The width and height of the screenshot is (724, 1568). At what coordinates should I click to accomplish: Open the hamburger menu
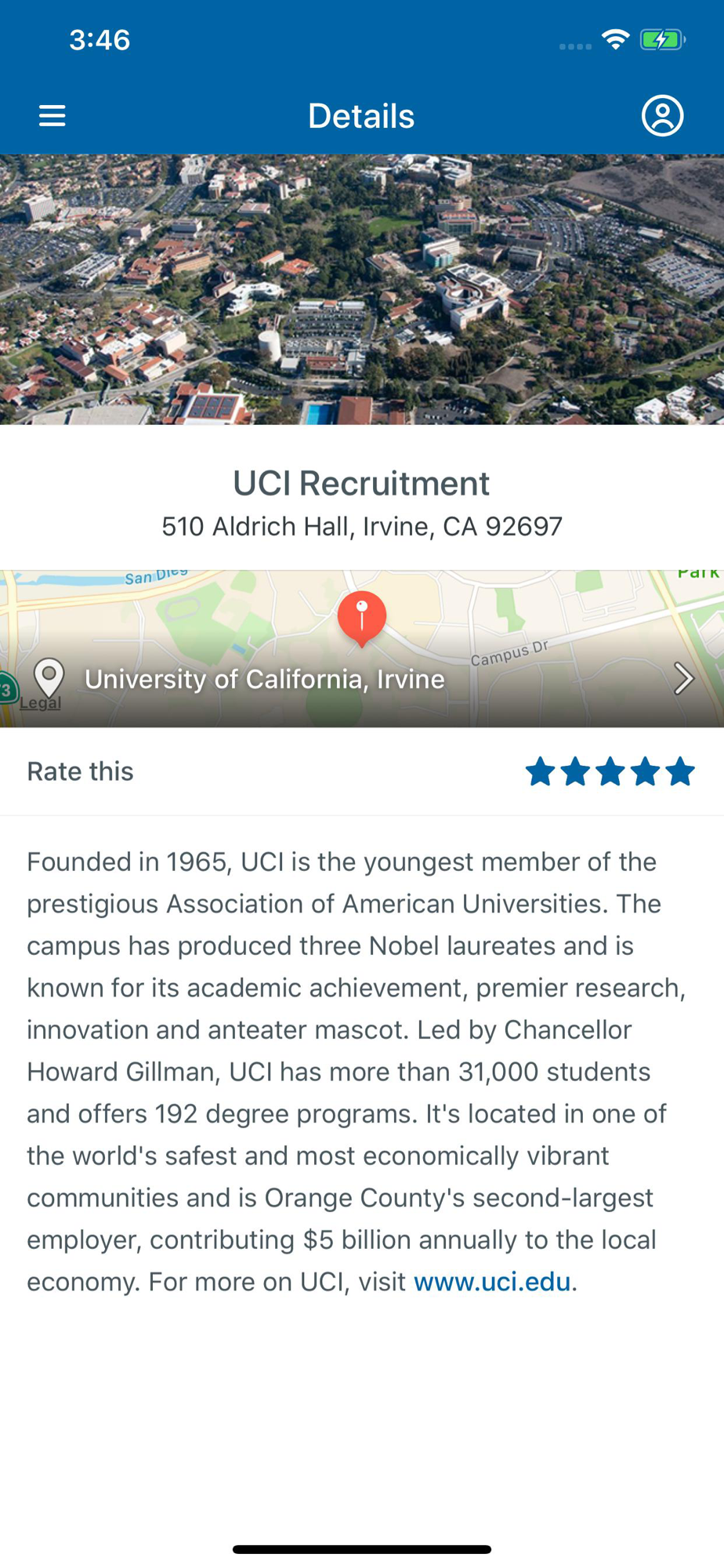click(52, 116)
